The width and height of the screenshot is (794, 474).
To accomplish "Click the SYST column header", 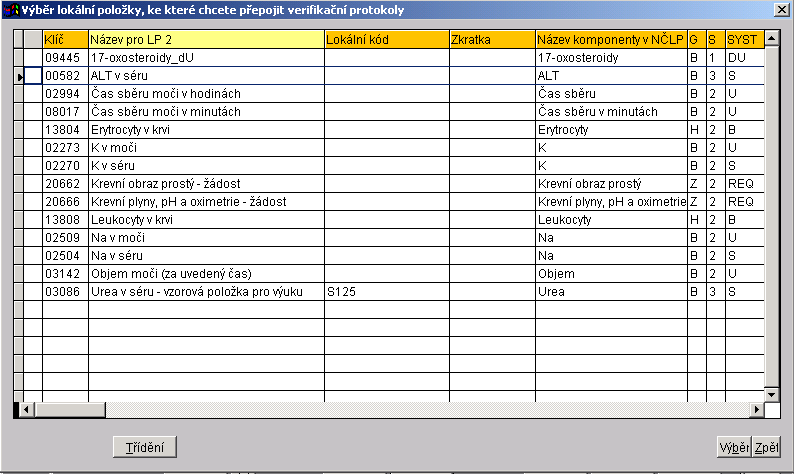I will [743, 39].
